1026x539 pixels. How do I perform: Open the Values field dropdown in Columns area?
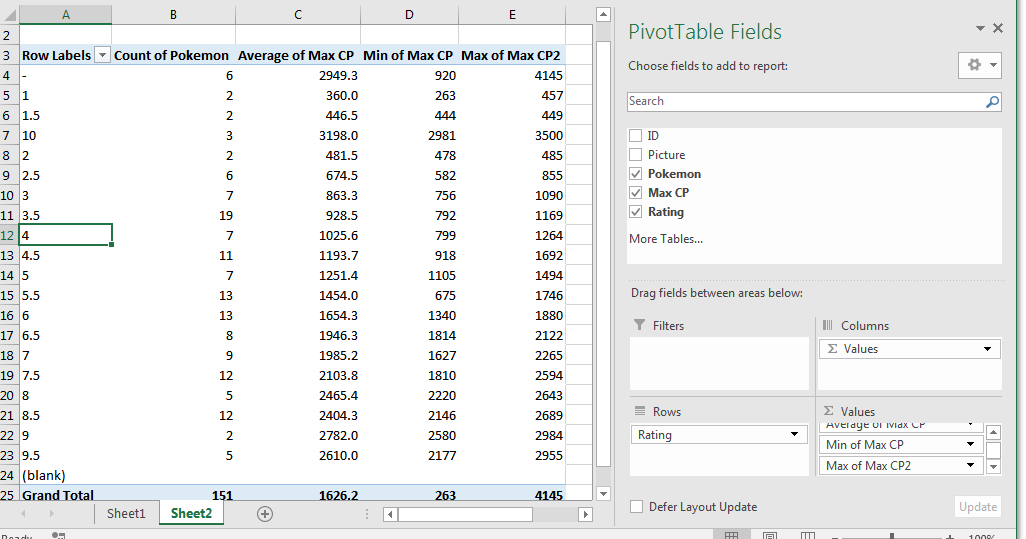click(x=987, y=349)
